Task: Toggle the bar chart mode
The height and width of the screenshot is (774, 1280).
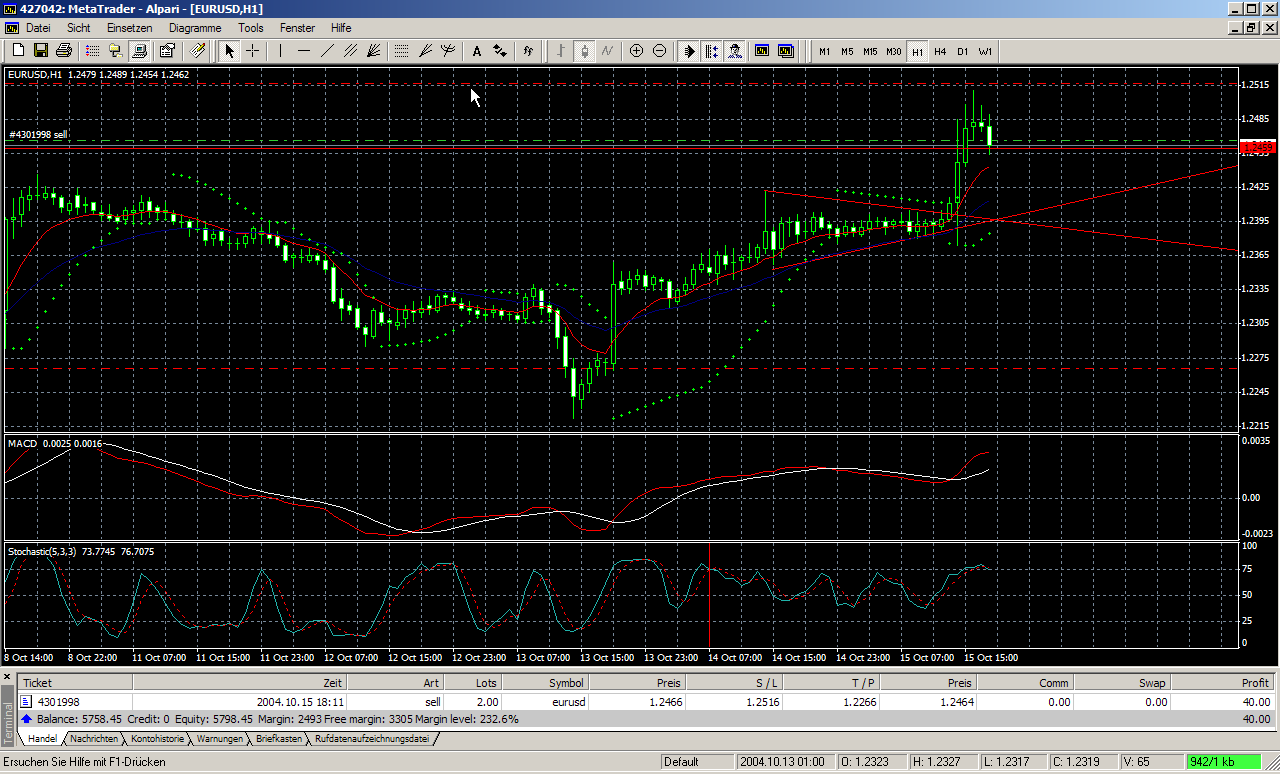Action: [561, 51]
